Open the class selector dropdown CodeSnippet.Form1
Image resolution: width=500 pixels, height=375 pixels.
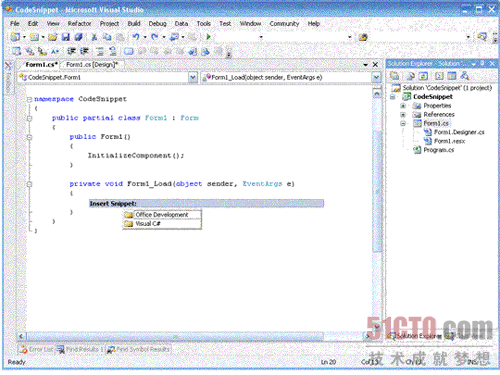click(193, 77)
